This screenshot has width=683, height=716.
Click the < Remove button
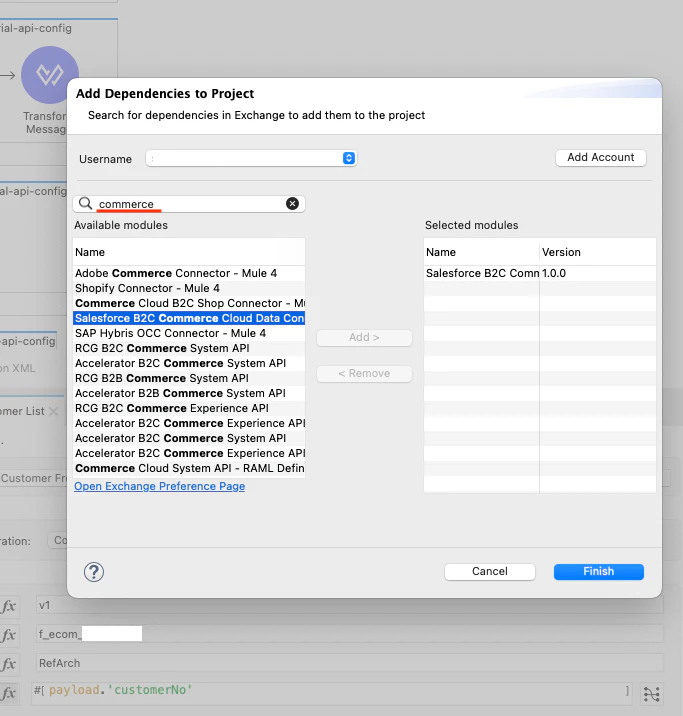coord(364,374)
